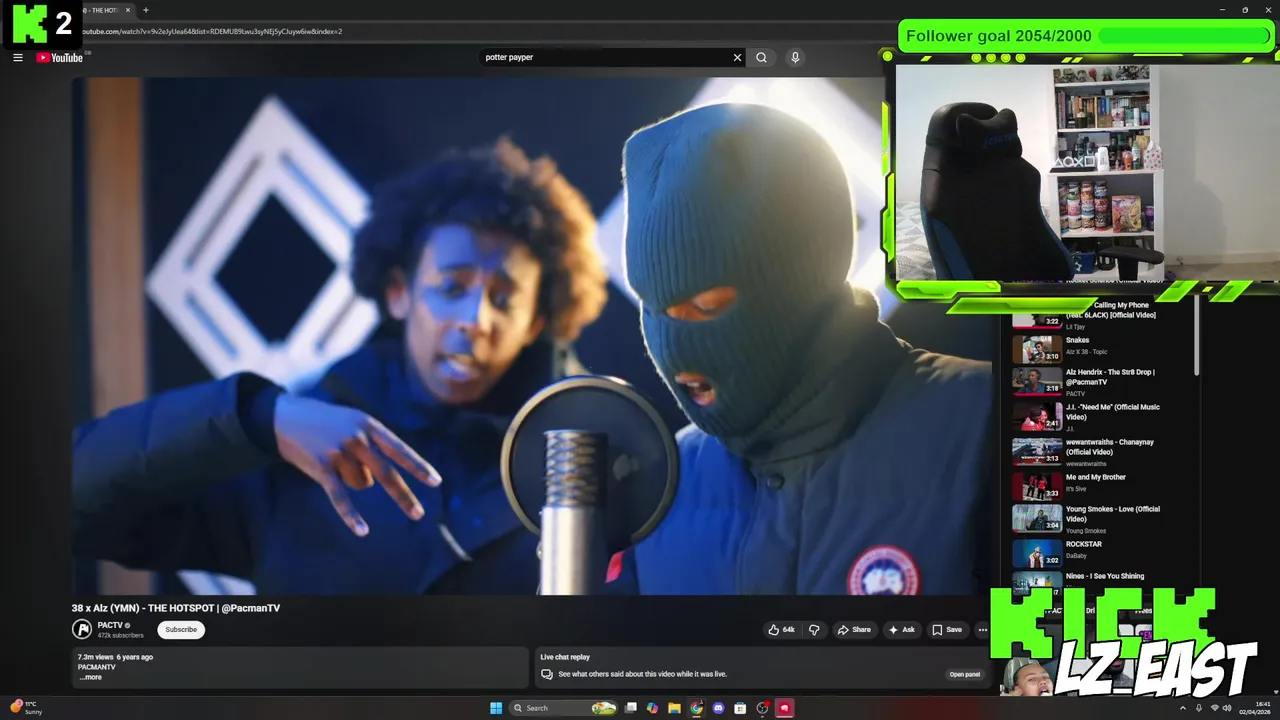Open network settings from the tray
Screen dimensions: 1280x720
click(x=1215, y=708)
